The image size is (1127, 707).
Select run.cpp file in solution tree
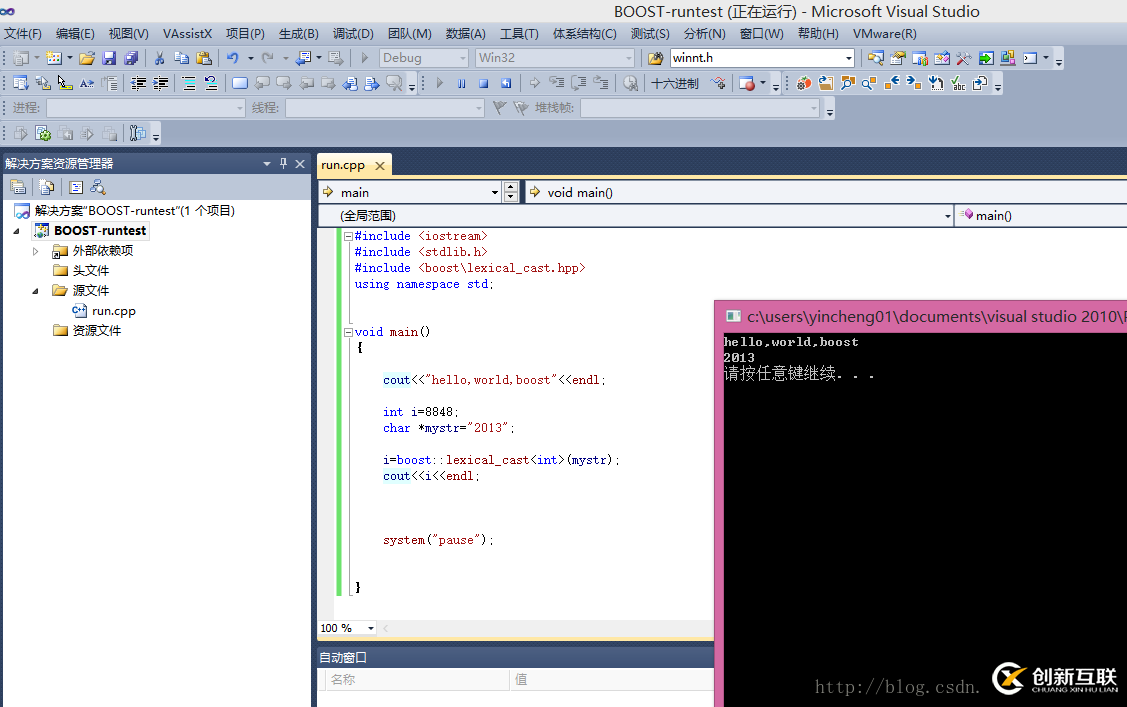(113, 311)
